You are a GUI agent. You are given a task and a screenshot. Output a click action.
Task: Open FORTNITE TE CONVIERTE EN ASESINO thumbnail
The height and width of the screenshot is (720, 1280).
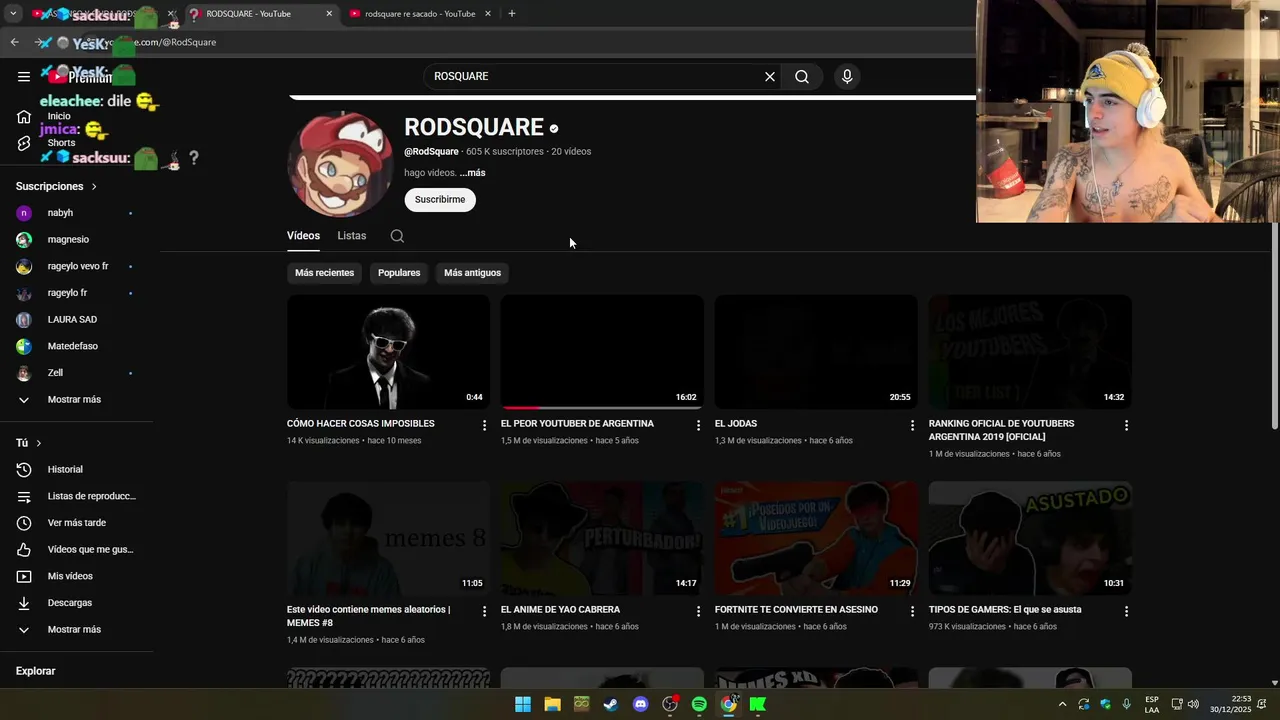pyautogui.click(x=816, y=538)
